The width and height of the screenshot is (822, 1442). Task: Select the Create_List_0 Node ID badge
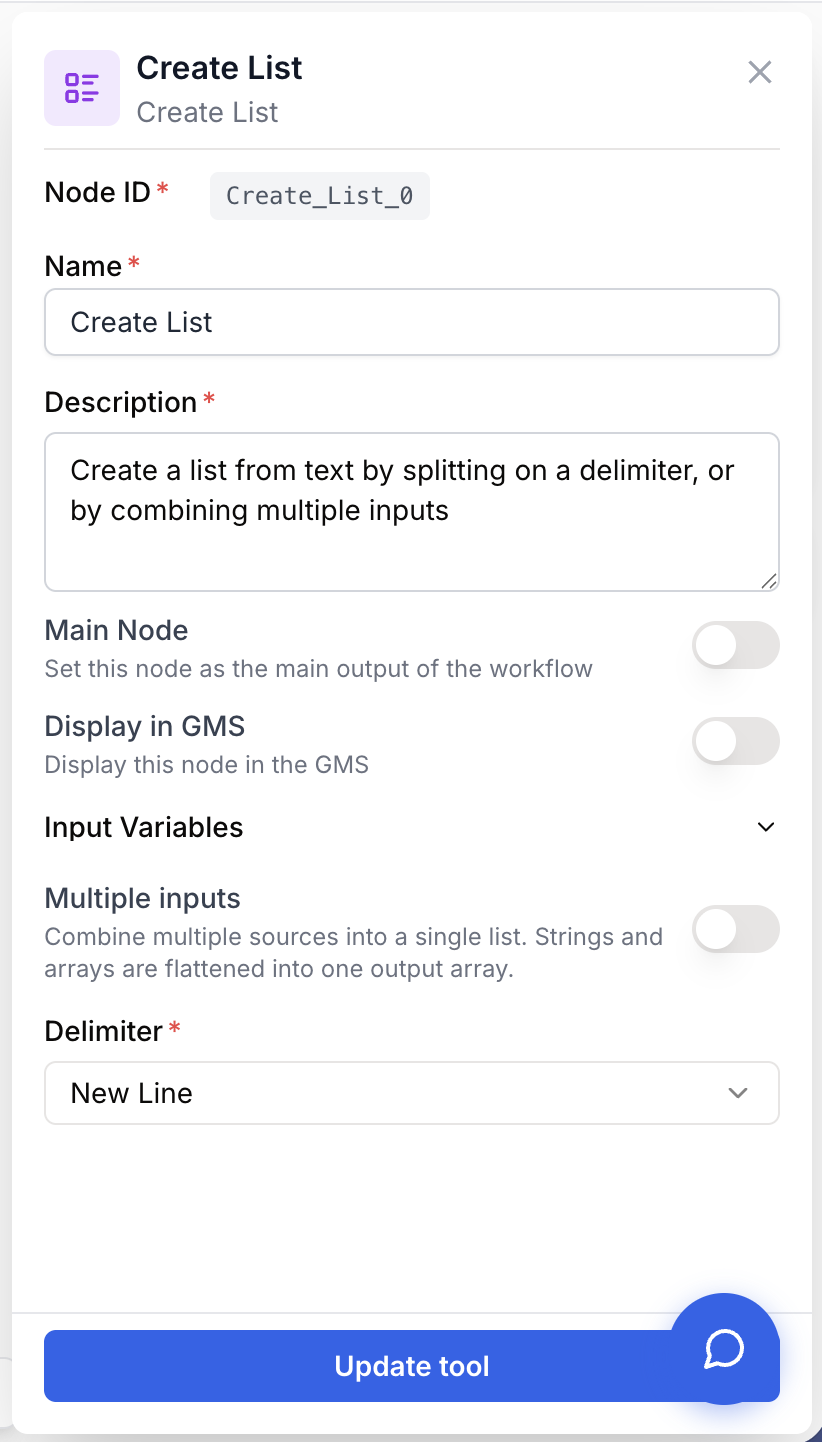pyautogui.click(x=320, y=195)
